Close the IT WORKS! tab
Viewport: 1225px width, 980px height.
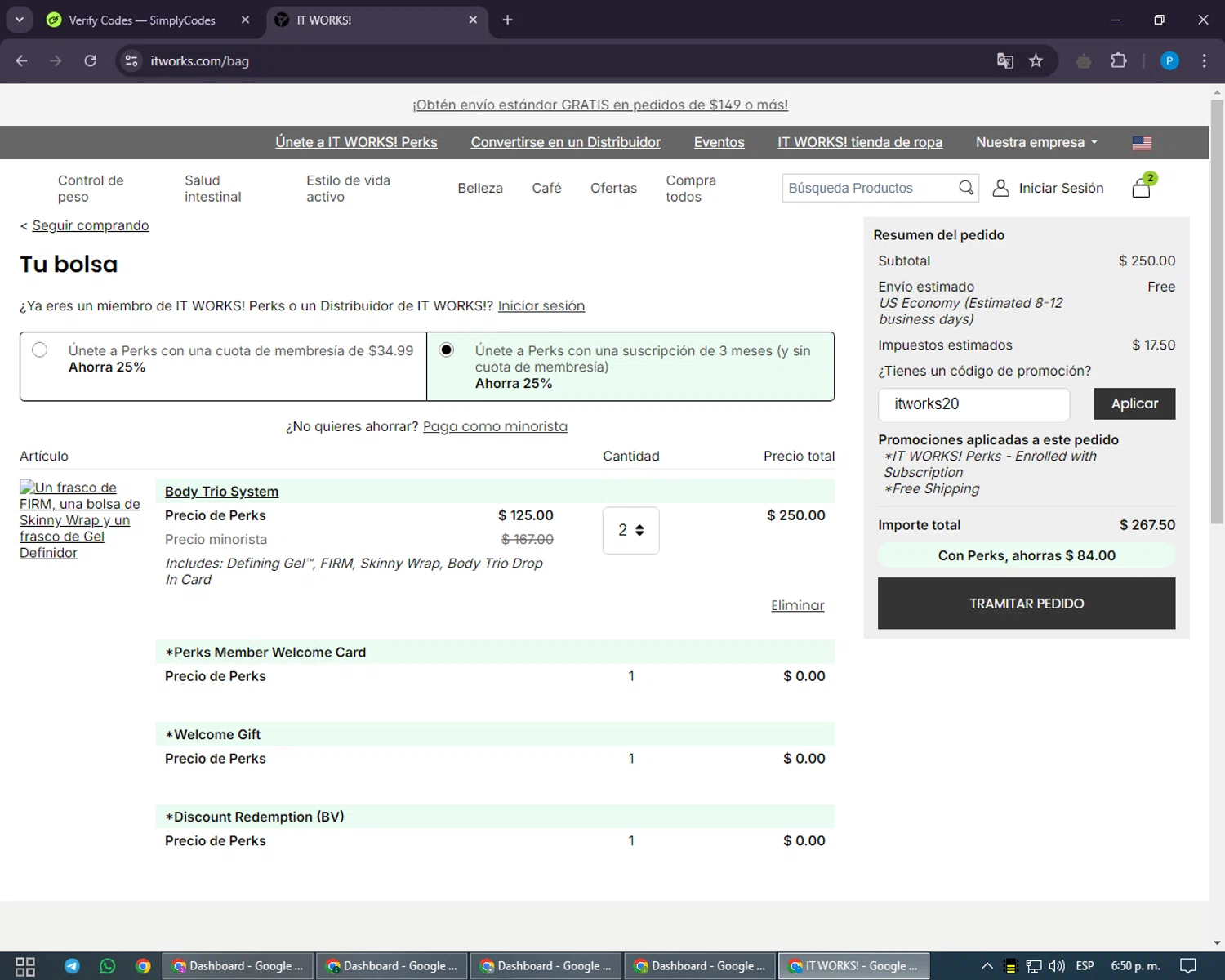click(473, 20)
